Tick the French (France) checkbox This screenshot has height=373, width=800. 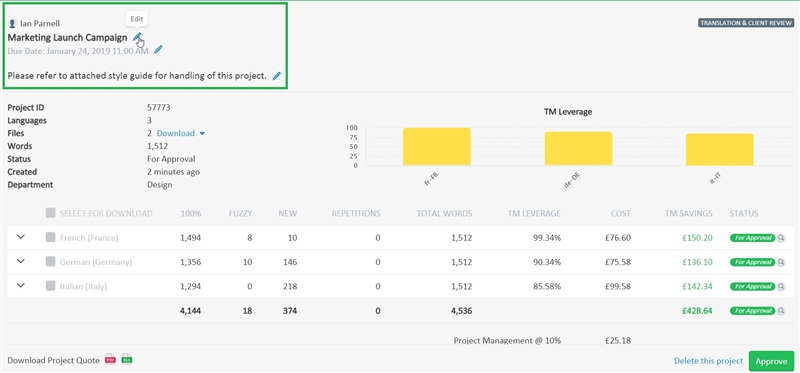tap(50, 237)
